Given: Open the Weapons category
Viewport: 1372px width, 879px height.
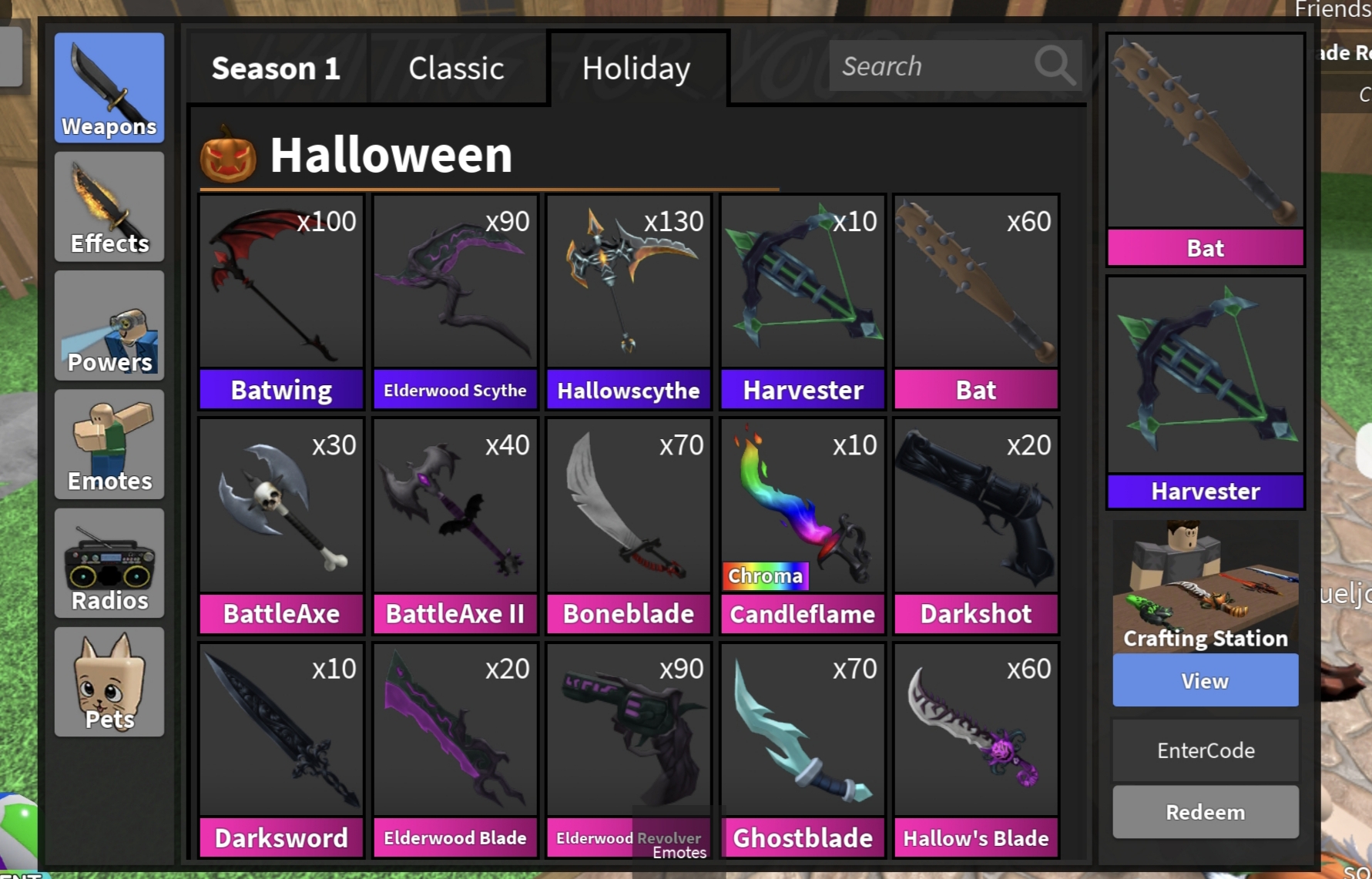Looking at the screenshot, I should pos(109,87).
